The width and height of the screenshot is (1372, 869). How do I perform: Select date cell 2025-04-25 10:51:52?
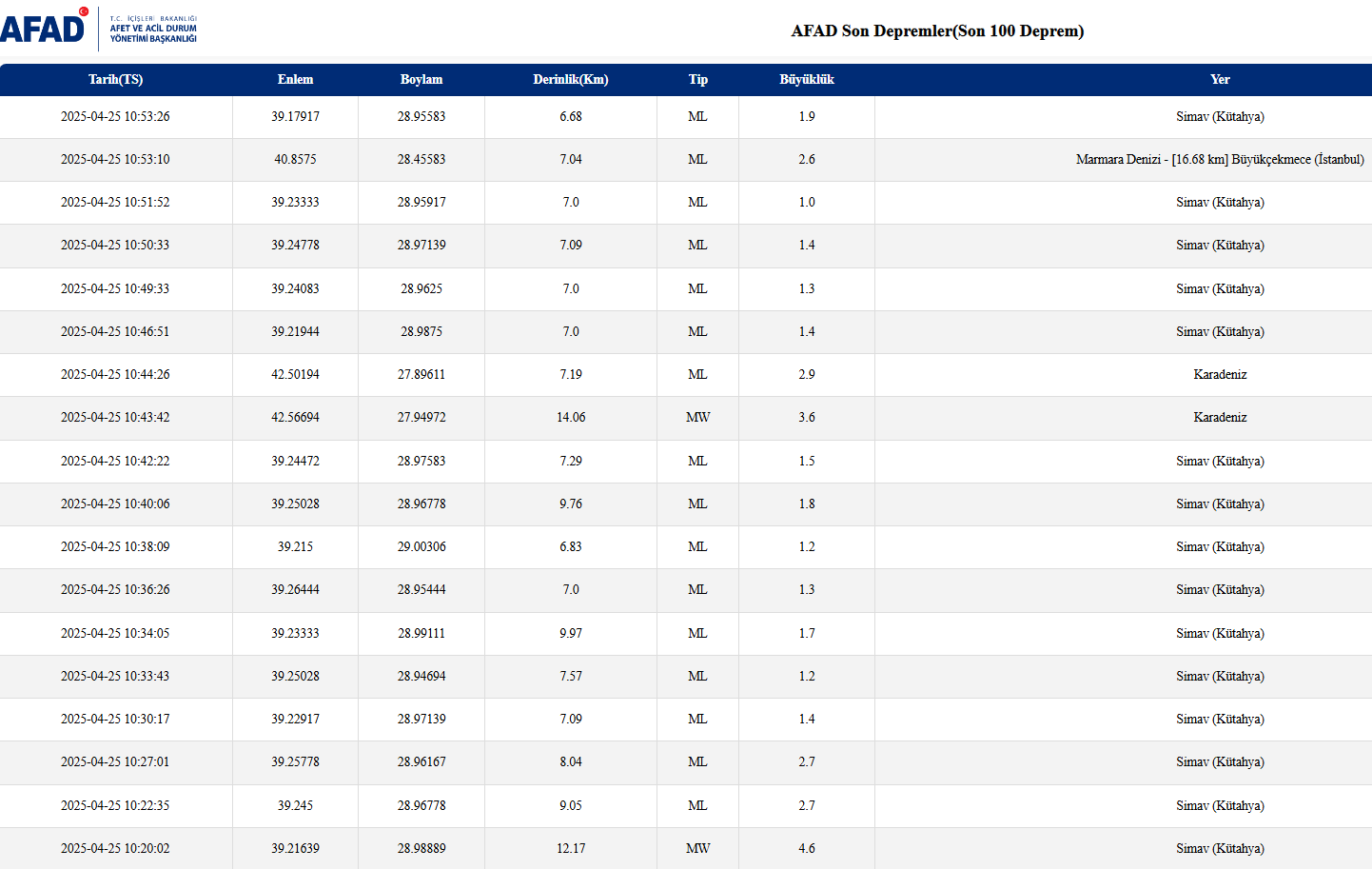[x=115, y=202]
